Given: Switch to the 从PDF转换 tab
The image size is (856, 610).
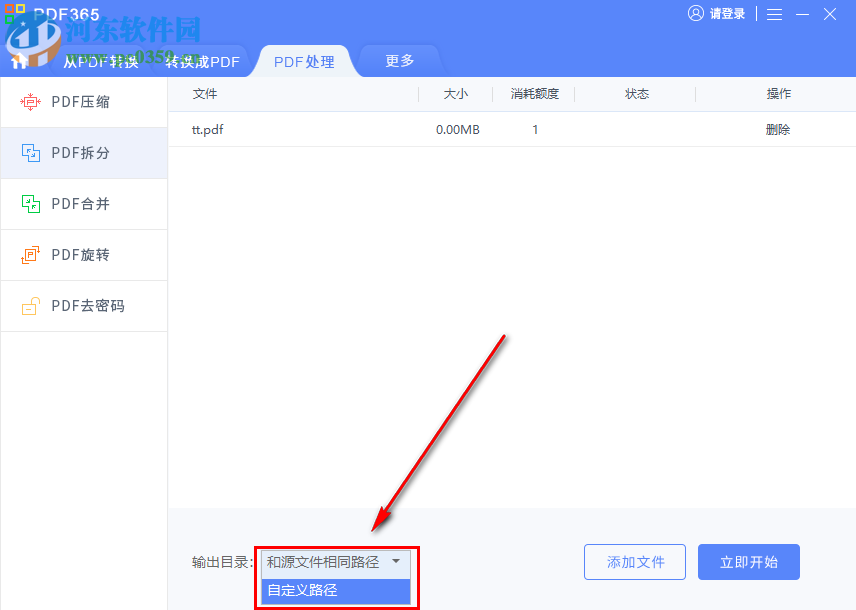Looking at the screenshot, I should pos(102,60).
